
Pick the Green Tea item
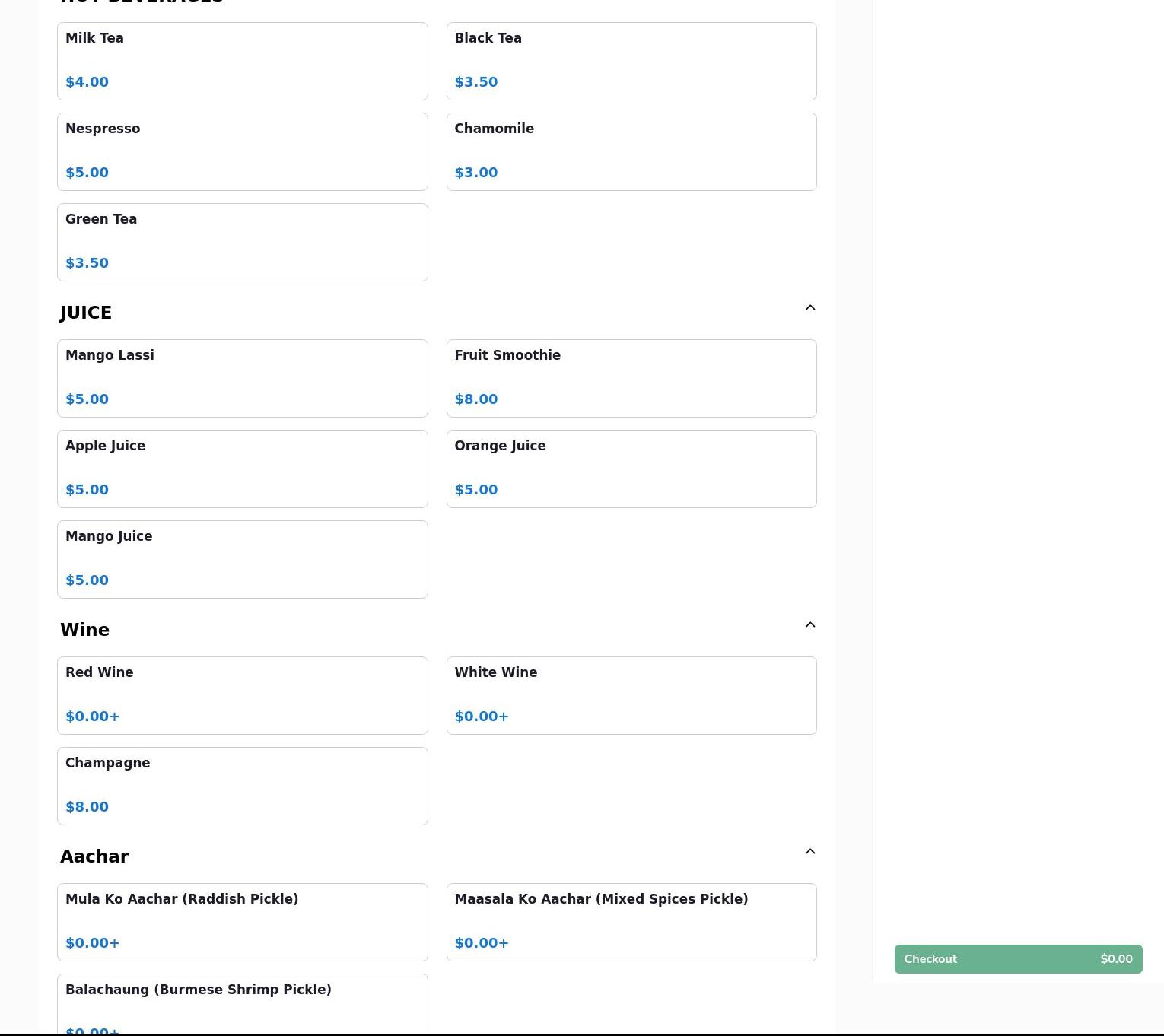tap(242, 242)
